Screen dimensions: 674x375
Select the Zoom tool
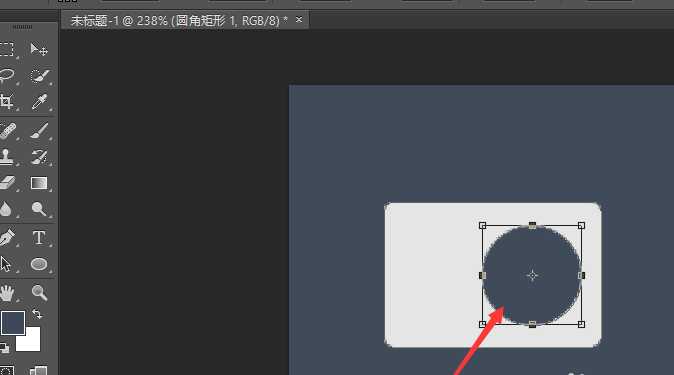[39, 292]
